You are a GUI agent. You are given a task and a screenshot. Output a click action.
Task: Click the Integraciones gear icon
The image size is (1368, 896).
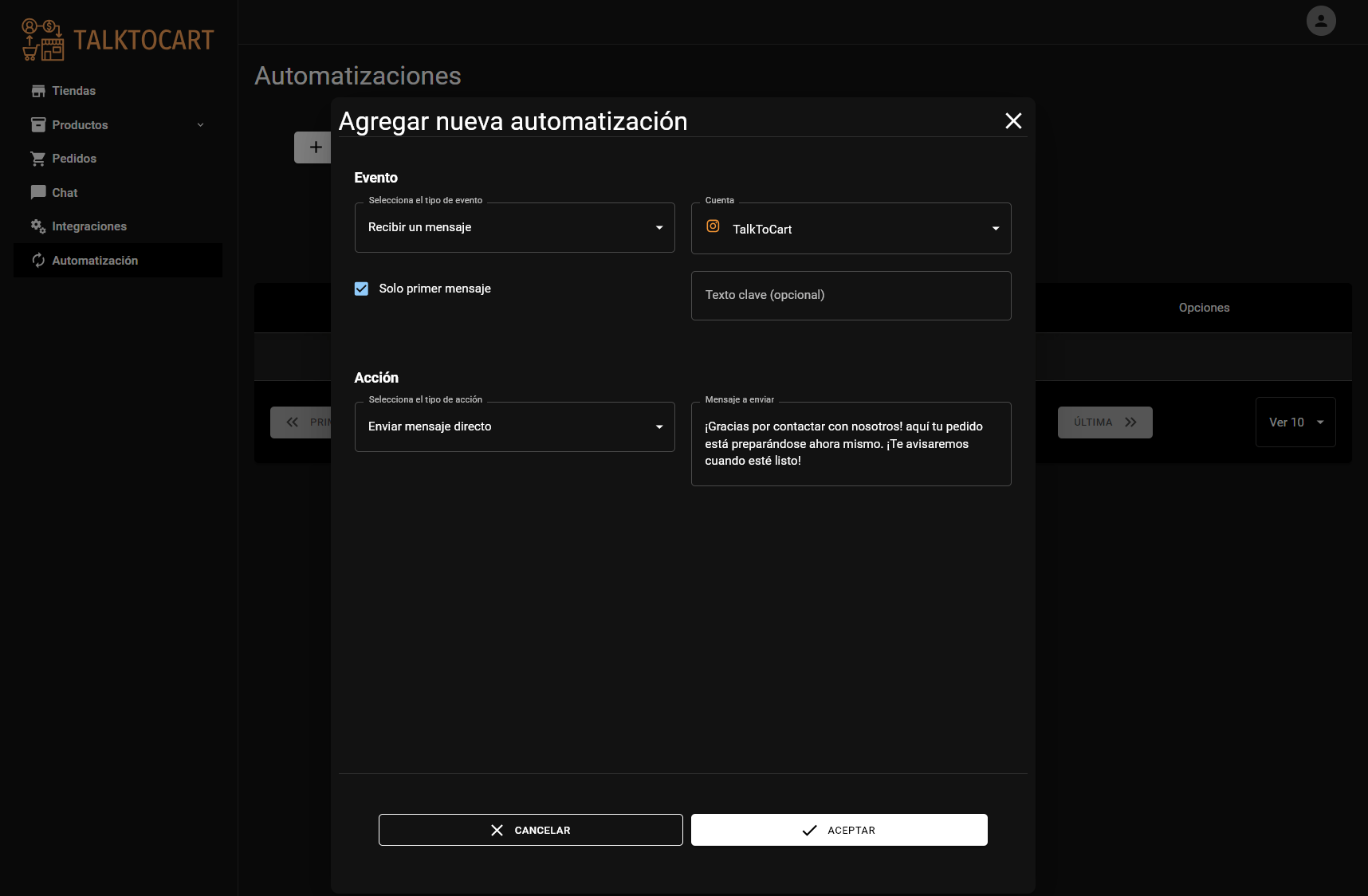tap(37, 226)
